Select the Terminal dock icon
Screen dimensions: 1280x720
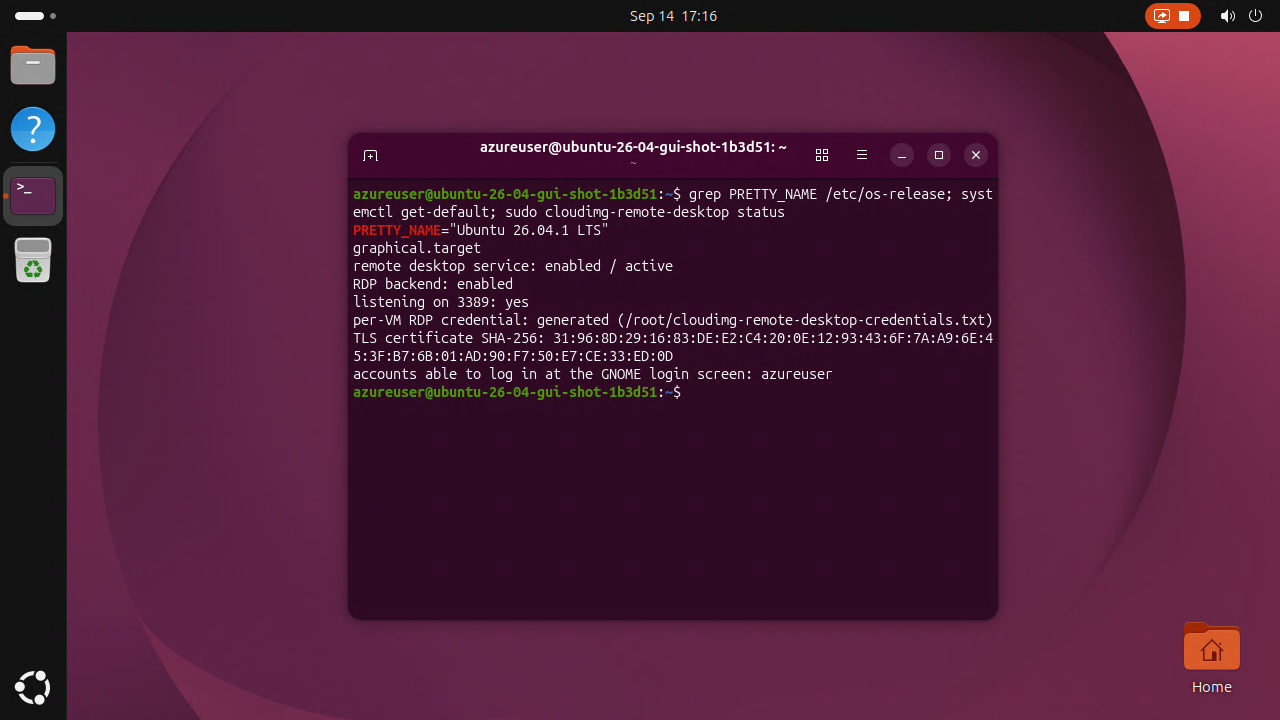33,195
